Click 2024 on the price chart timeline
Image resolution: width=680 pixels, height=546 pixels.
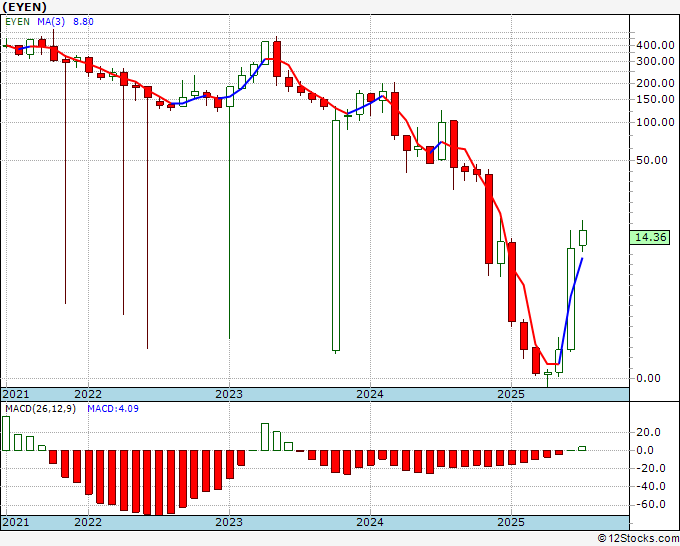(x=370, y=394)
